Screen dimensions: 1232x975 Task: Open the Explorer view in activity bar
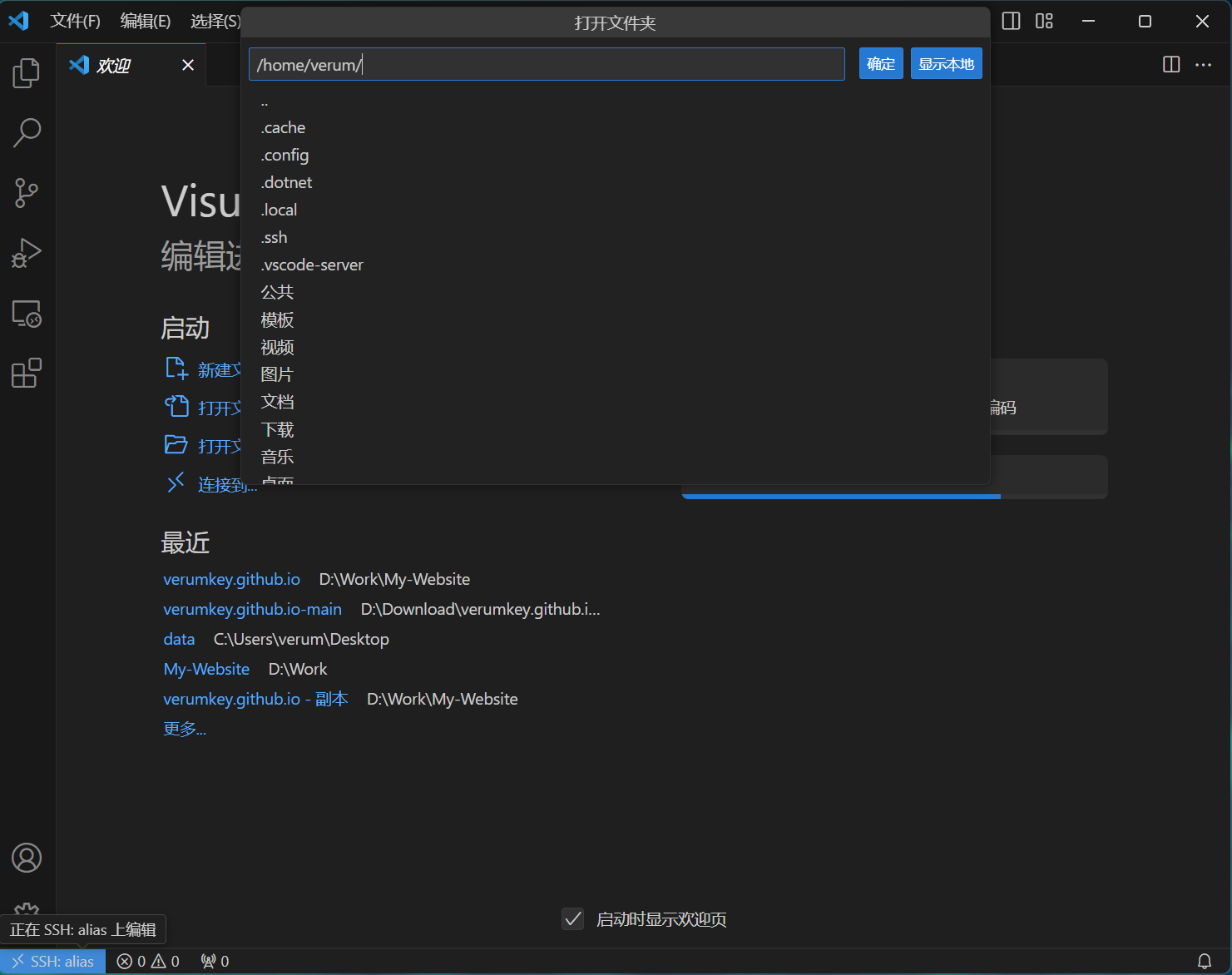[27, 72]
